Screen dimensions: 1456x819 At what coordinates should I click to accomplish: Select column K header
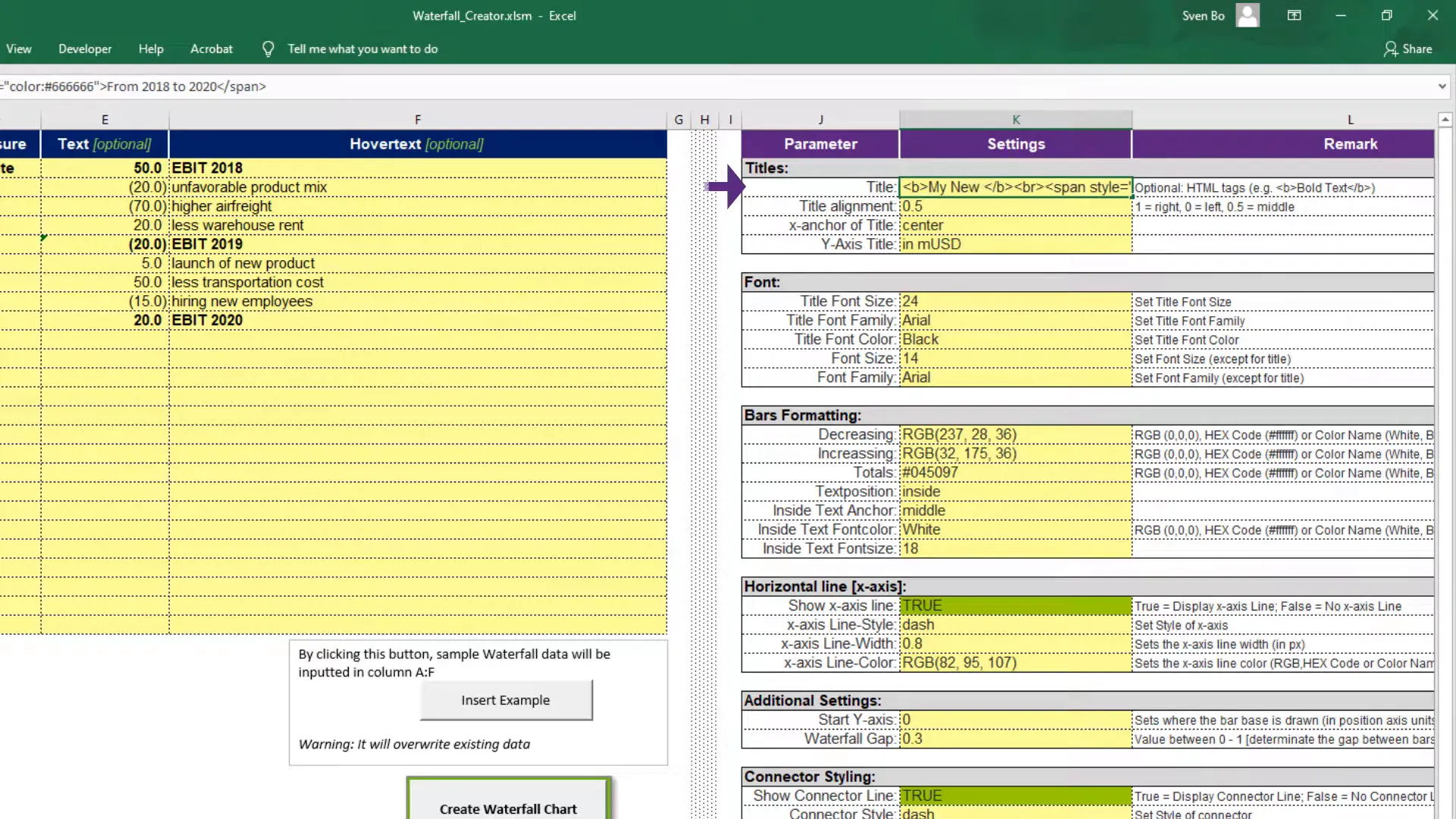(x=1015, y=119)
